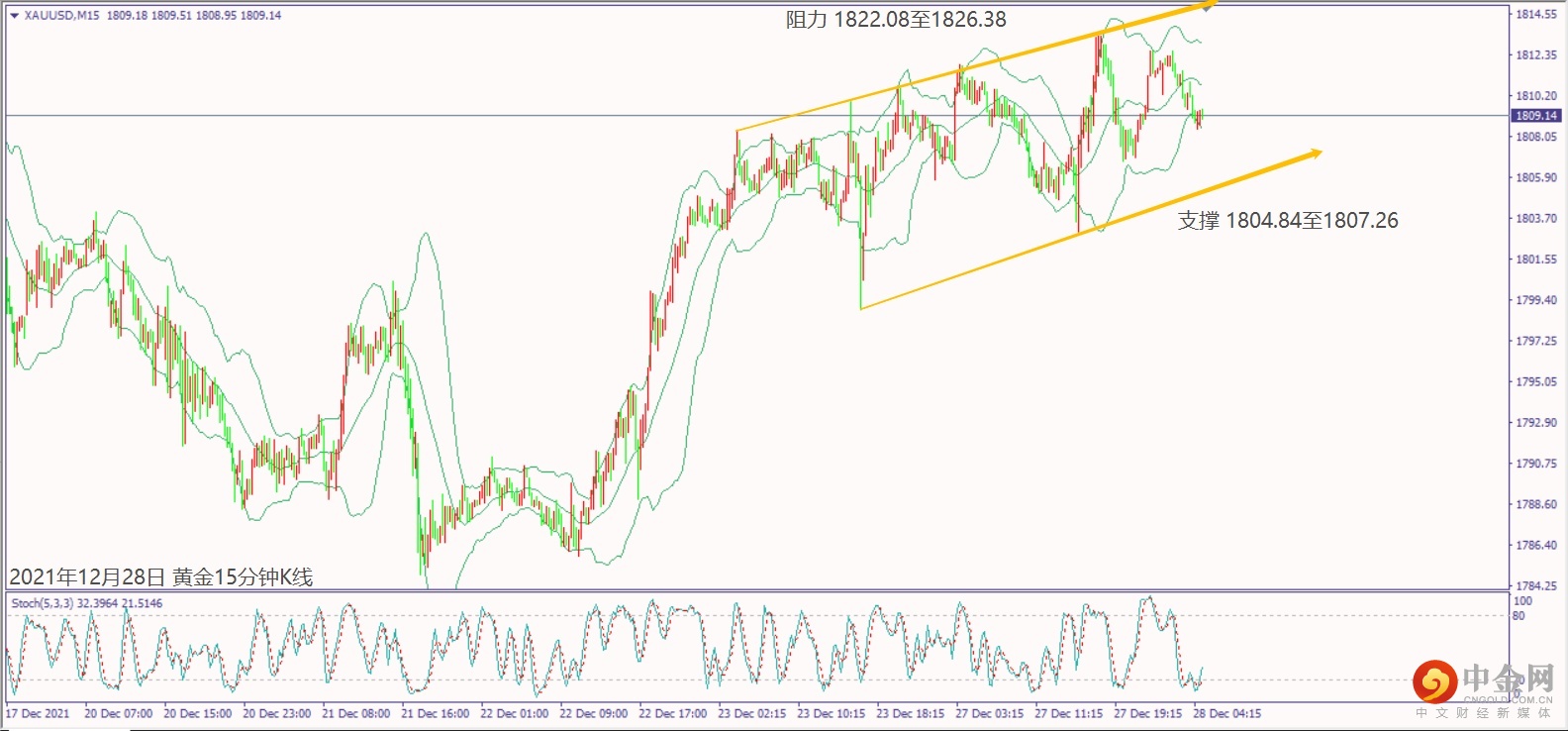Viewport: 1568px width, 731px height.
Task: Click the 27 Dec 11:15 time label
Action: (1069, 713)
